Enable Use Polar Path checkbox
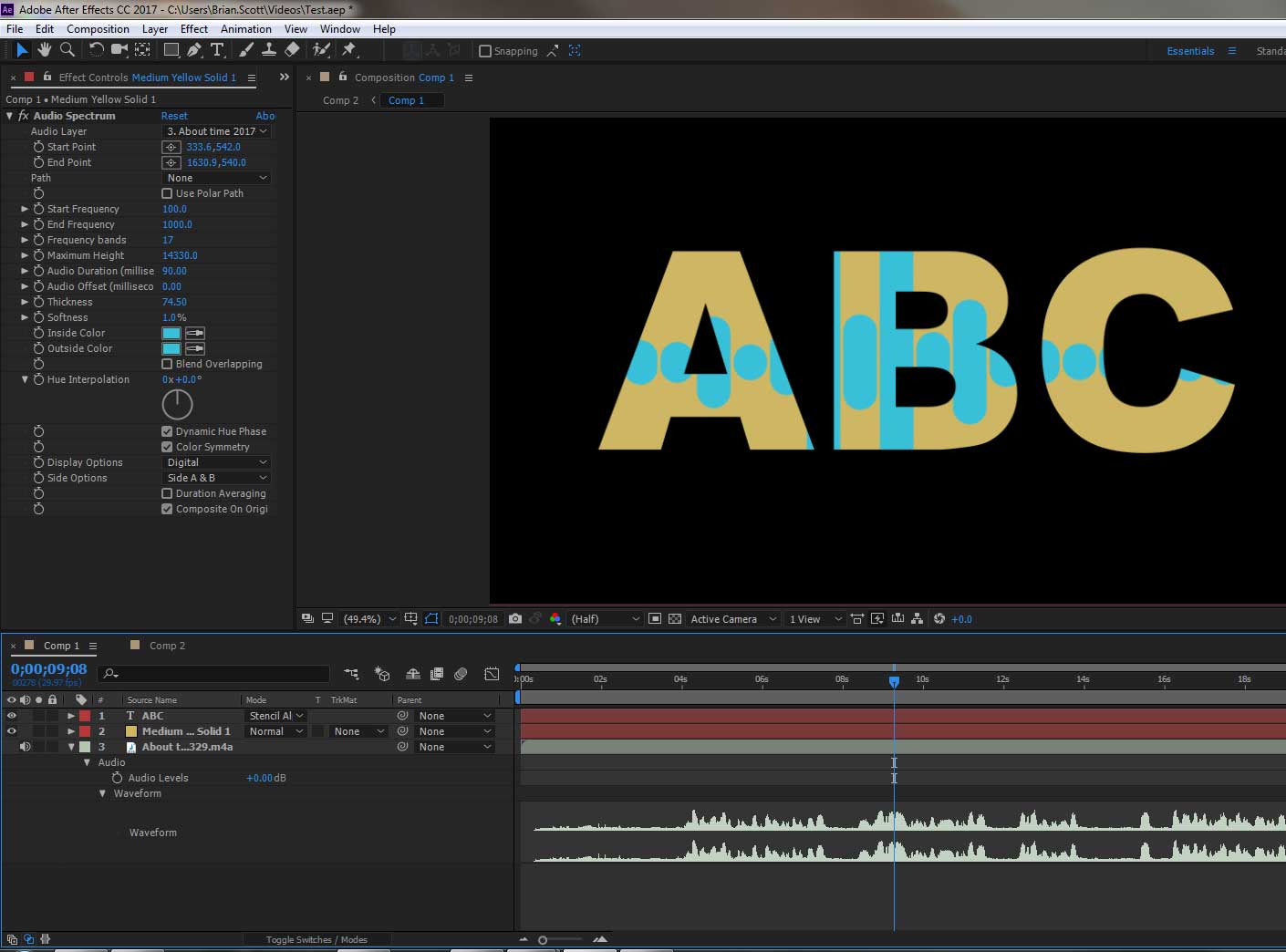Image resolution: width=1286 pixels, height=952 pixels. [x=167, y=193]
